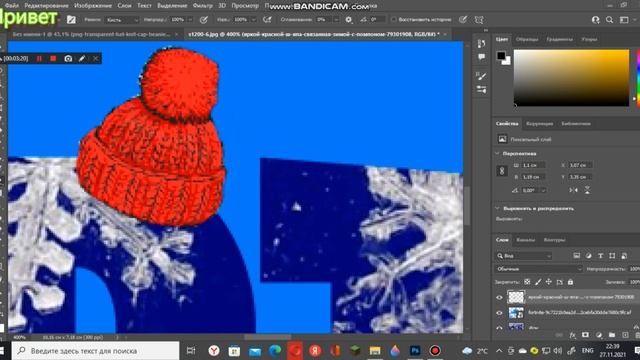Toggle lock position move icon
Viewport: 640px width, 360px height.
click(x=549, y=282)
